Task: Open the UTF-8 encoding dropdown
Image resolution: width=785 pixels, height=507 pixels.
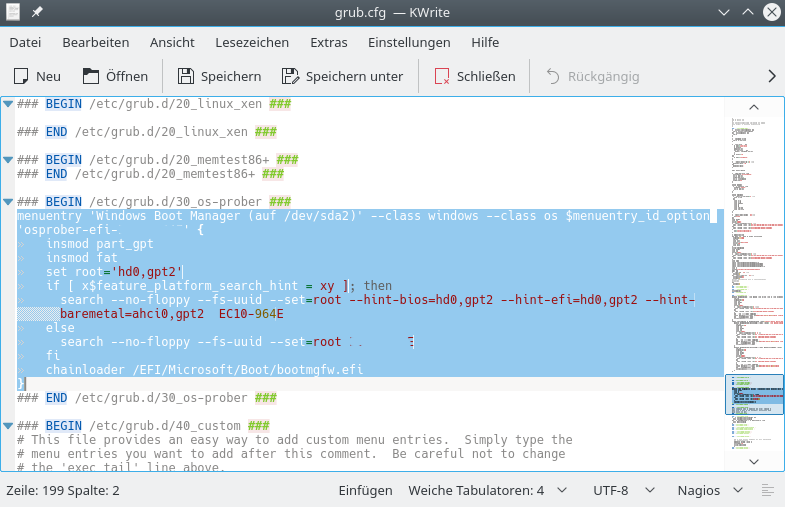Action: coord(624,490)
